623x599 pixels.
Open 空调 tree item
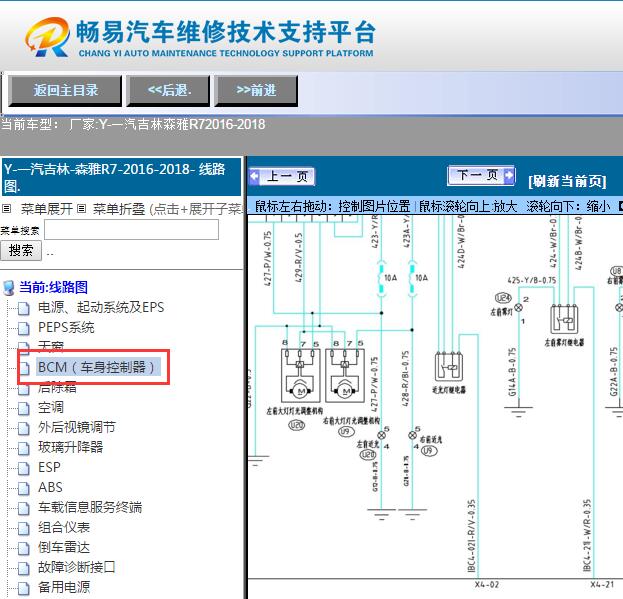pos(50,408)
